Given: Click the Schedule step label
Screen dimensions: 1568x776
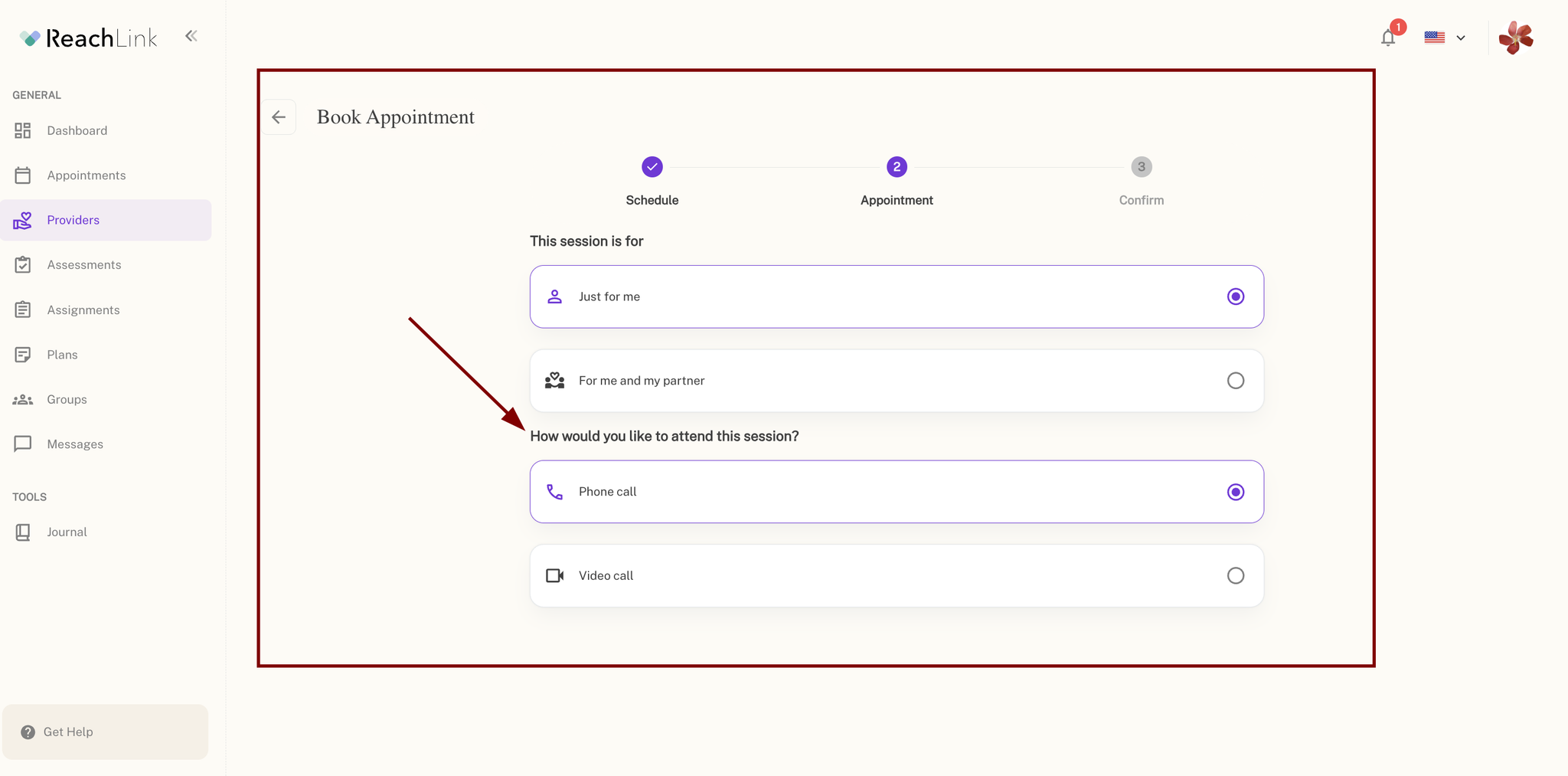Looking at the screenshot, I should click(x=652, y=201).
